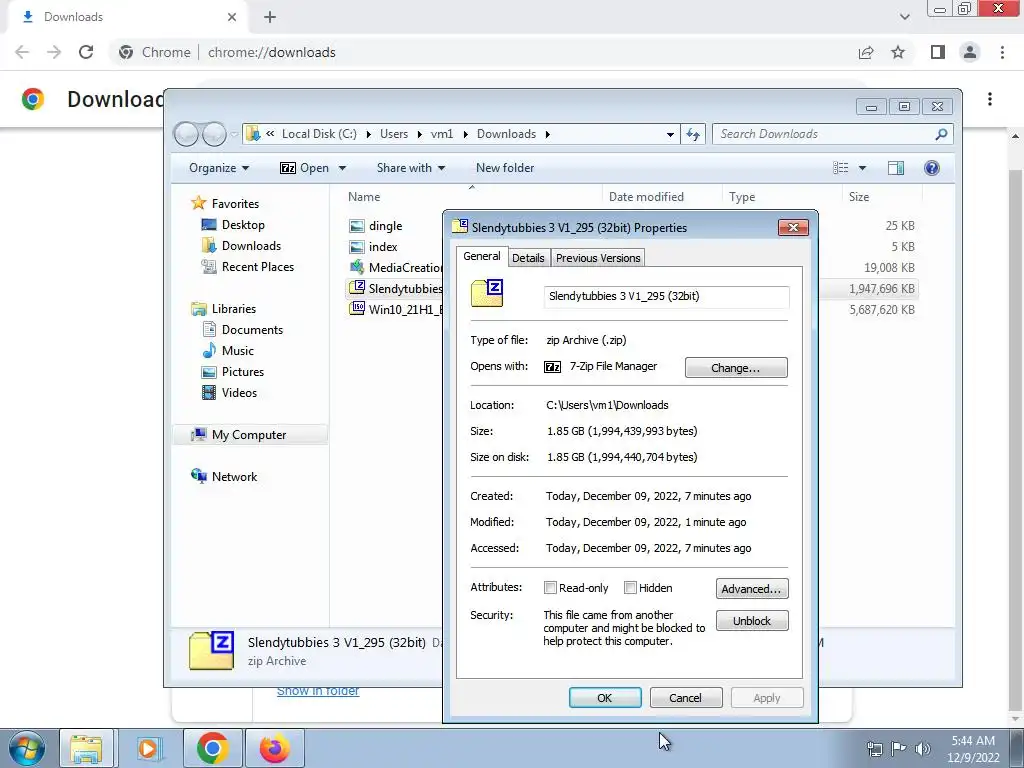Toggle the Explorer preview pane icon
Viewport: 1024px width, 768px height.
point(896,168)
